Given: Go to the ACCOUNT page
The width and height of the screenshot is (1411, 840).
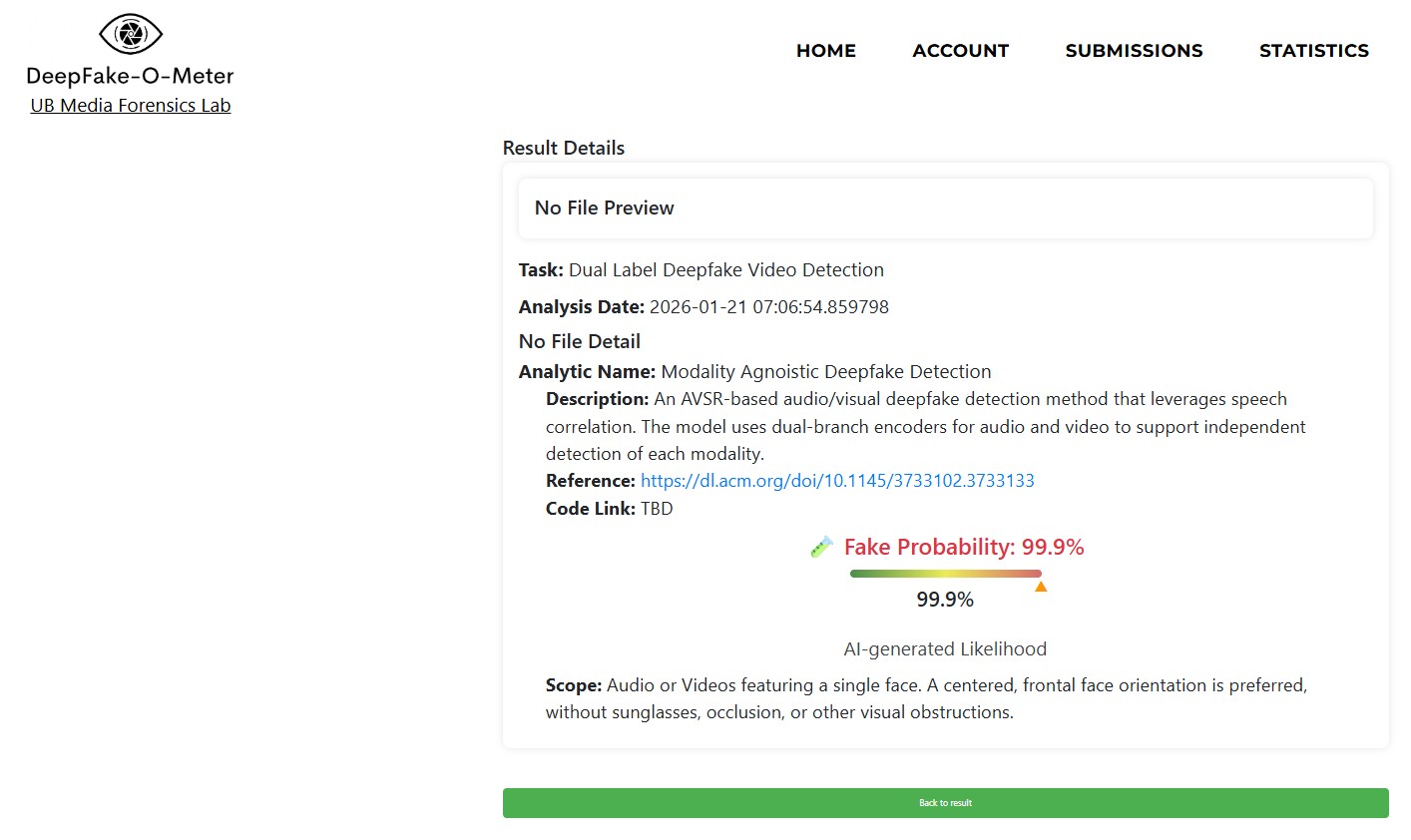Looking at the screenshot, I should (x=960, y=51).
